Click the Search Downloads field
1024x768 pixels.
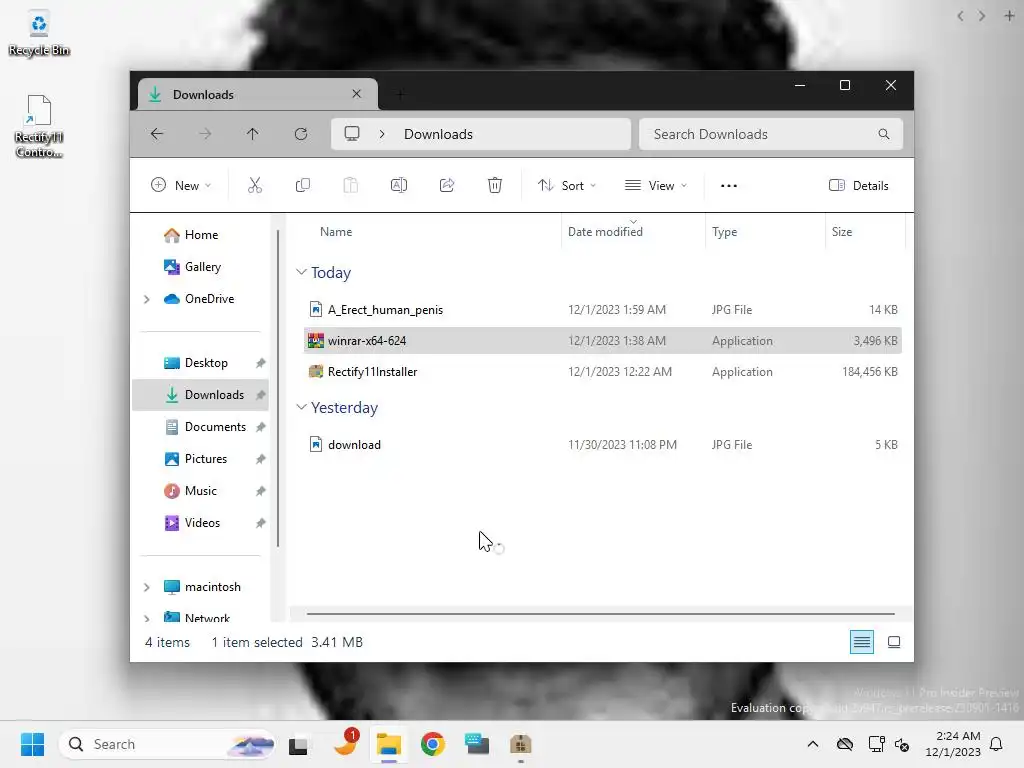771,134
